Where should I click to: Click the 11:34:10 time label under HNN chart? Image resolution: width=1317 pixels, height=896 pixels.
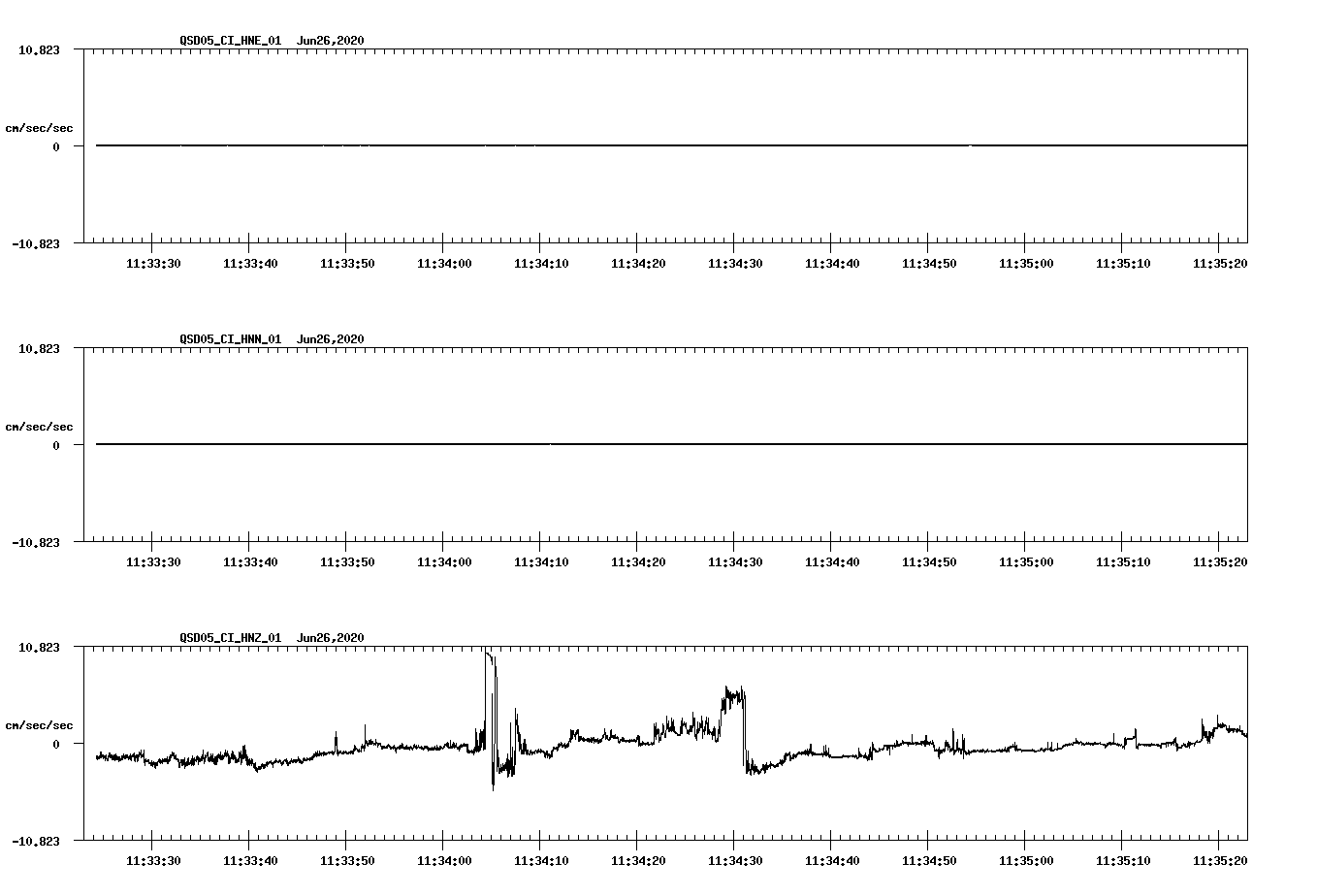coord(541,562)
